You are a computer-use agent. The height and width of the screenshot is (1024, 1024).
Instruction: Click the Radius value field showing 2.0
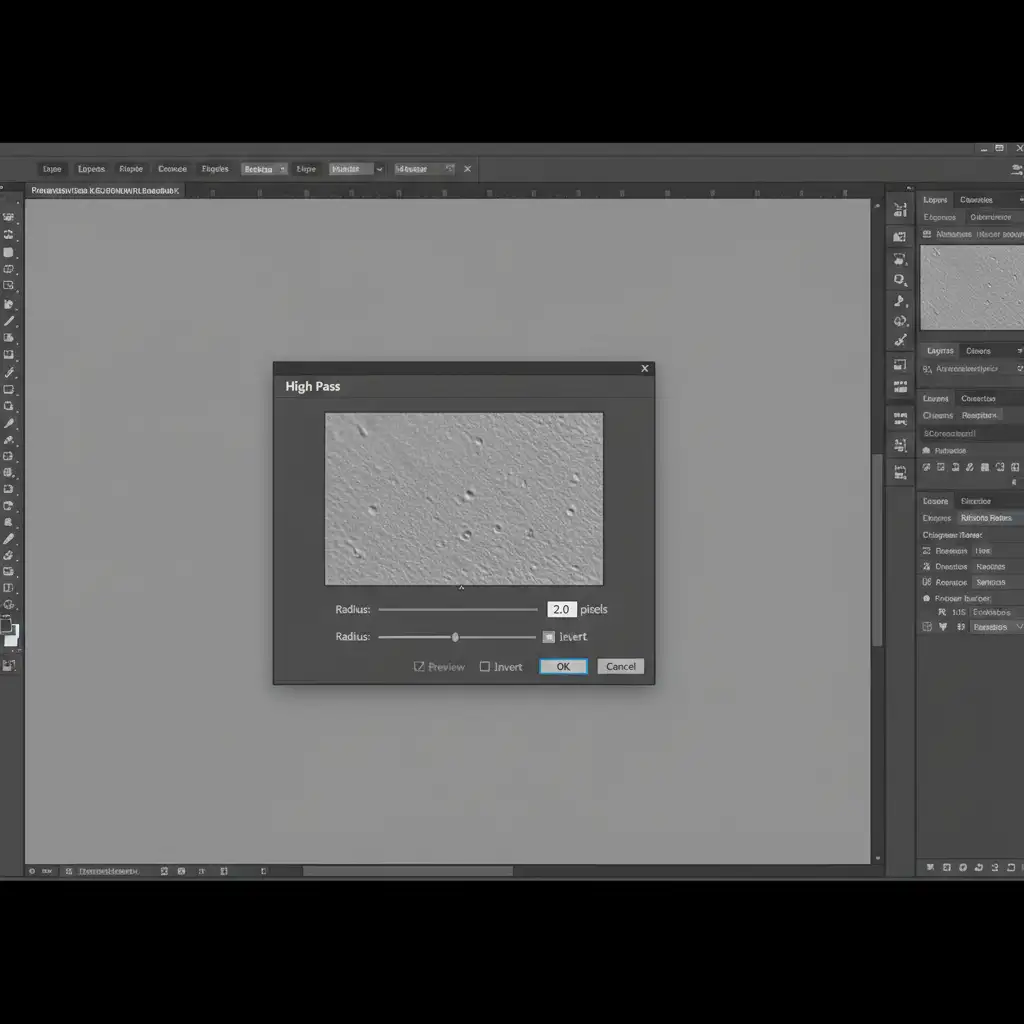coord(561,609)
